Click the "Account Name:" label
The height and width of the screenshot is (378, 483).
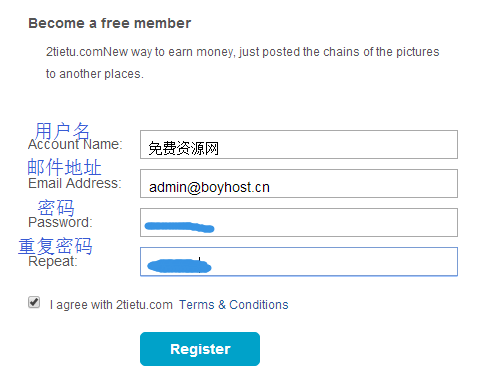(x=75, y=144)
